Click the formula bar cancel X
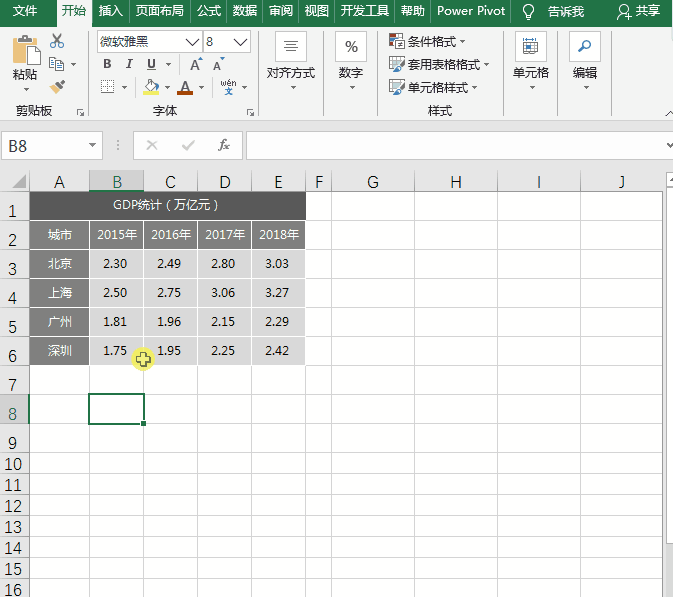 click(x=152, y=145)
